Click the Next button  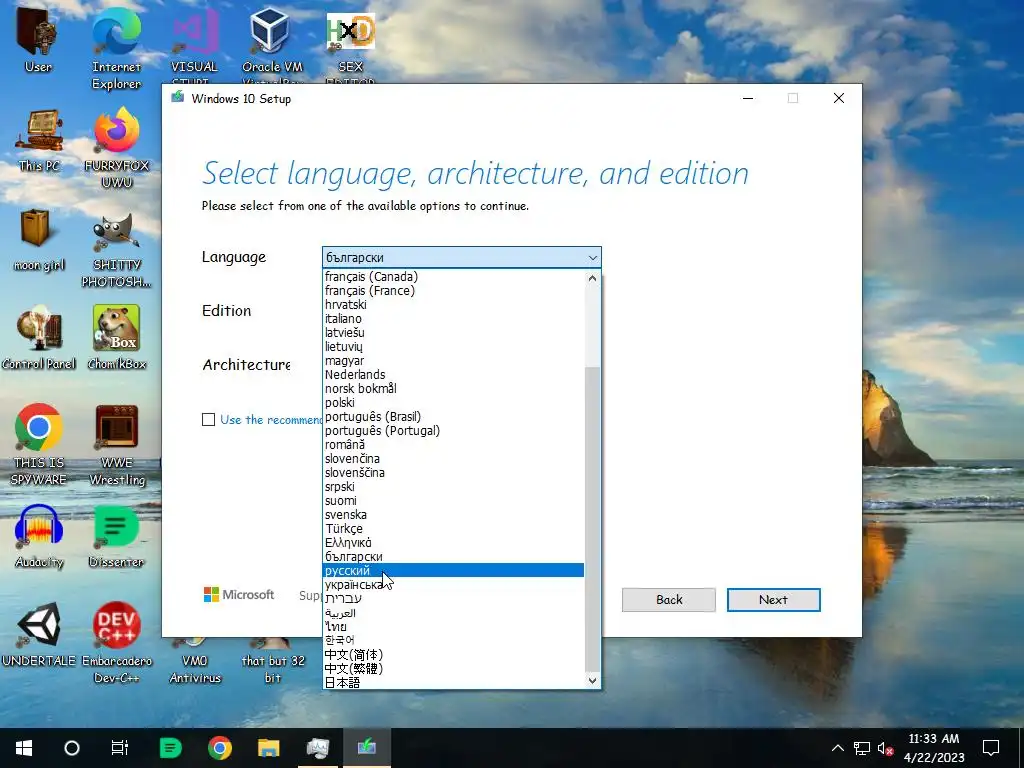773,600
